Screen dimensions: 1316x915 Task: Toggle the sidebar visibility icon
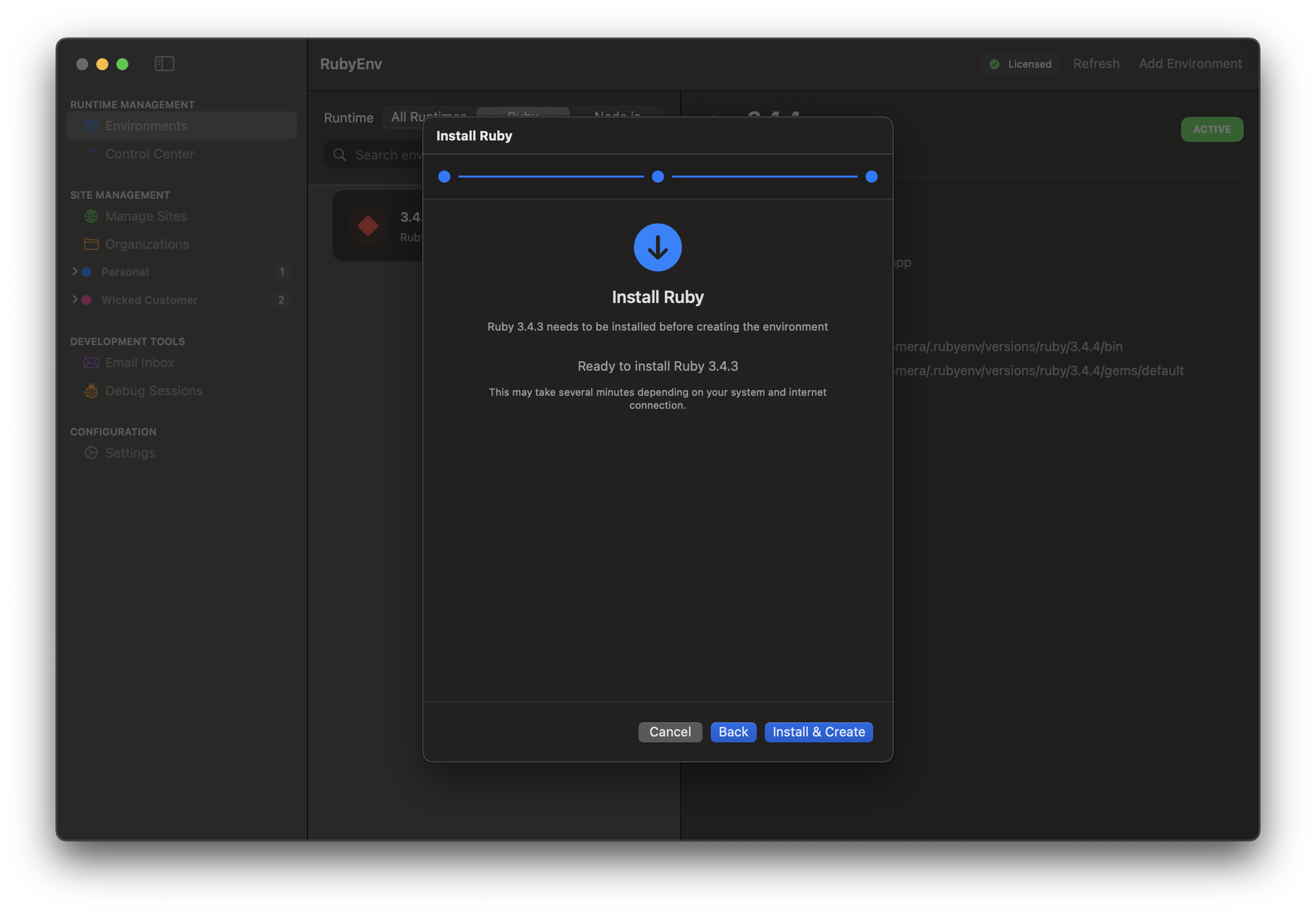[164, 64]
